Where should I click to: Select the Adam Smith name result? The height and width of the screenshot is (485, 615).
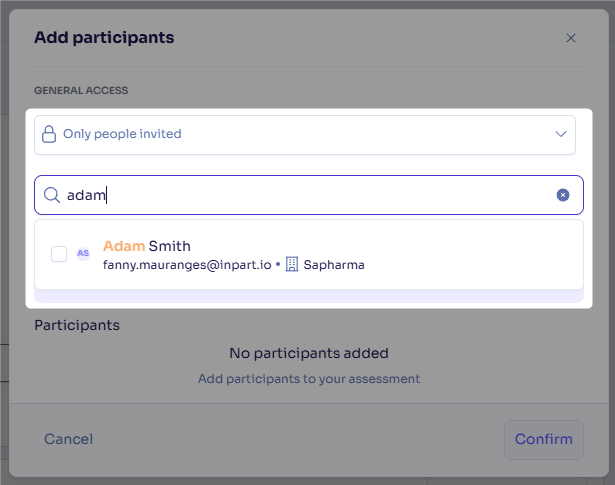click(147, 246)
